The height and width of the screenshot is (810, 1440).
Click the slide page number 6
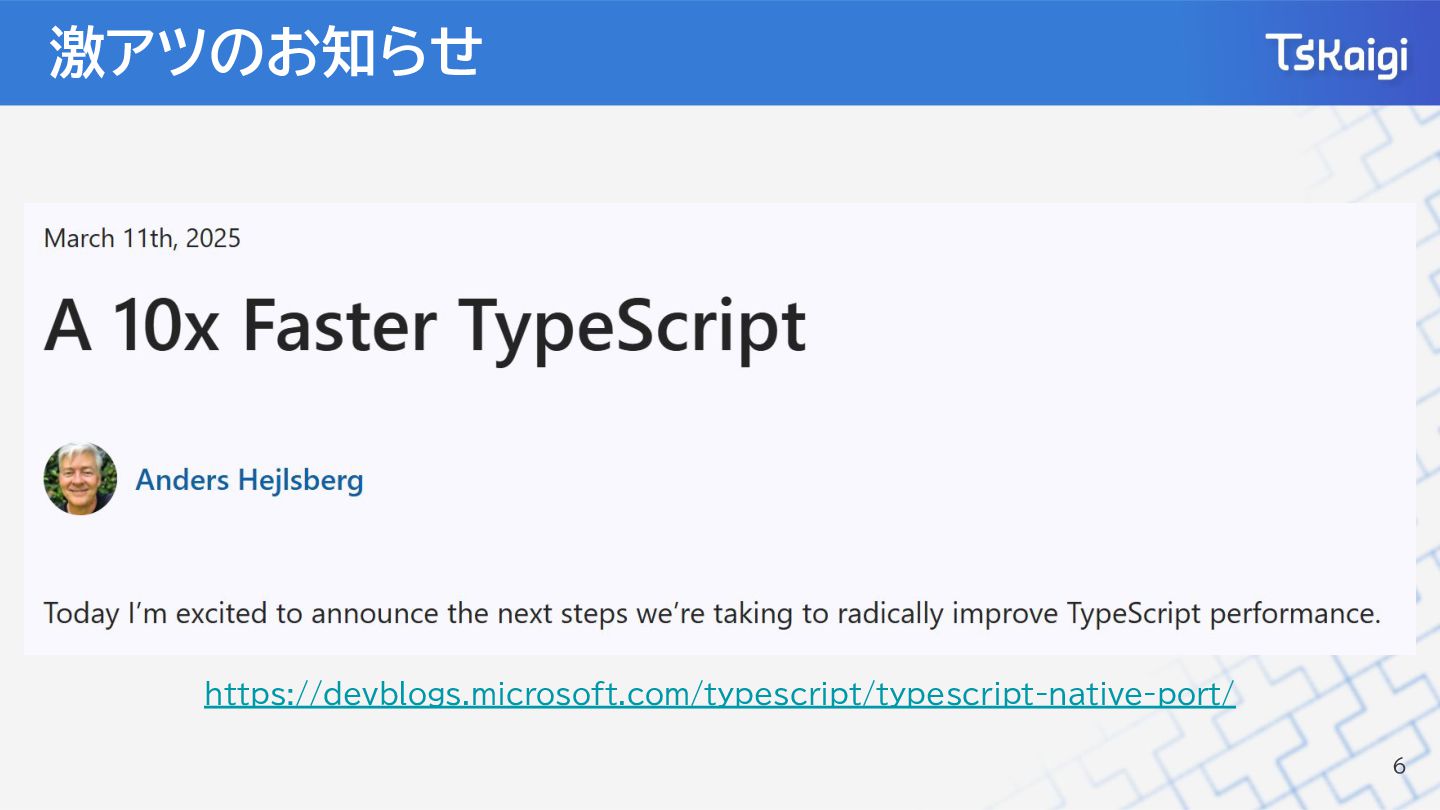click(1399, 767)
